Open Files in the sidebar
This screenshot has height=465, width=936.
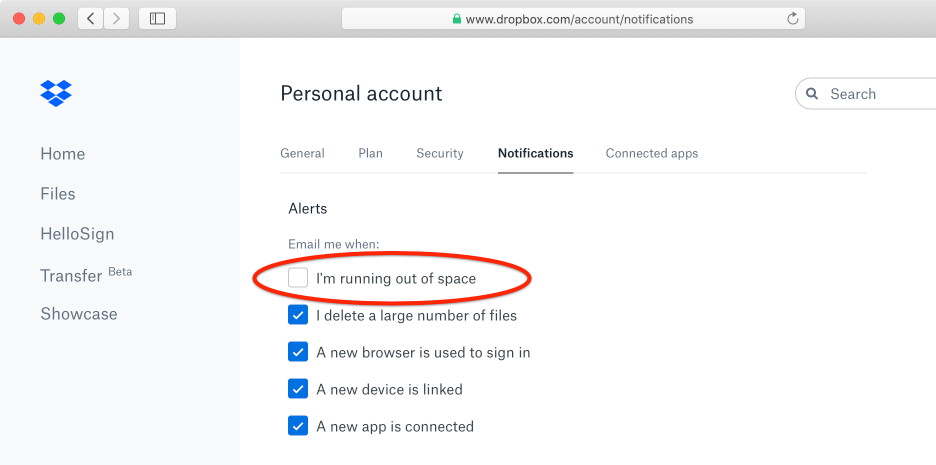point(58,194)
